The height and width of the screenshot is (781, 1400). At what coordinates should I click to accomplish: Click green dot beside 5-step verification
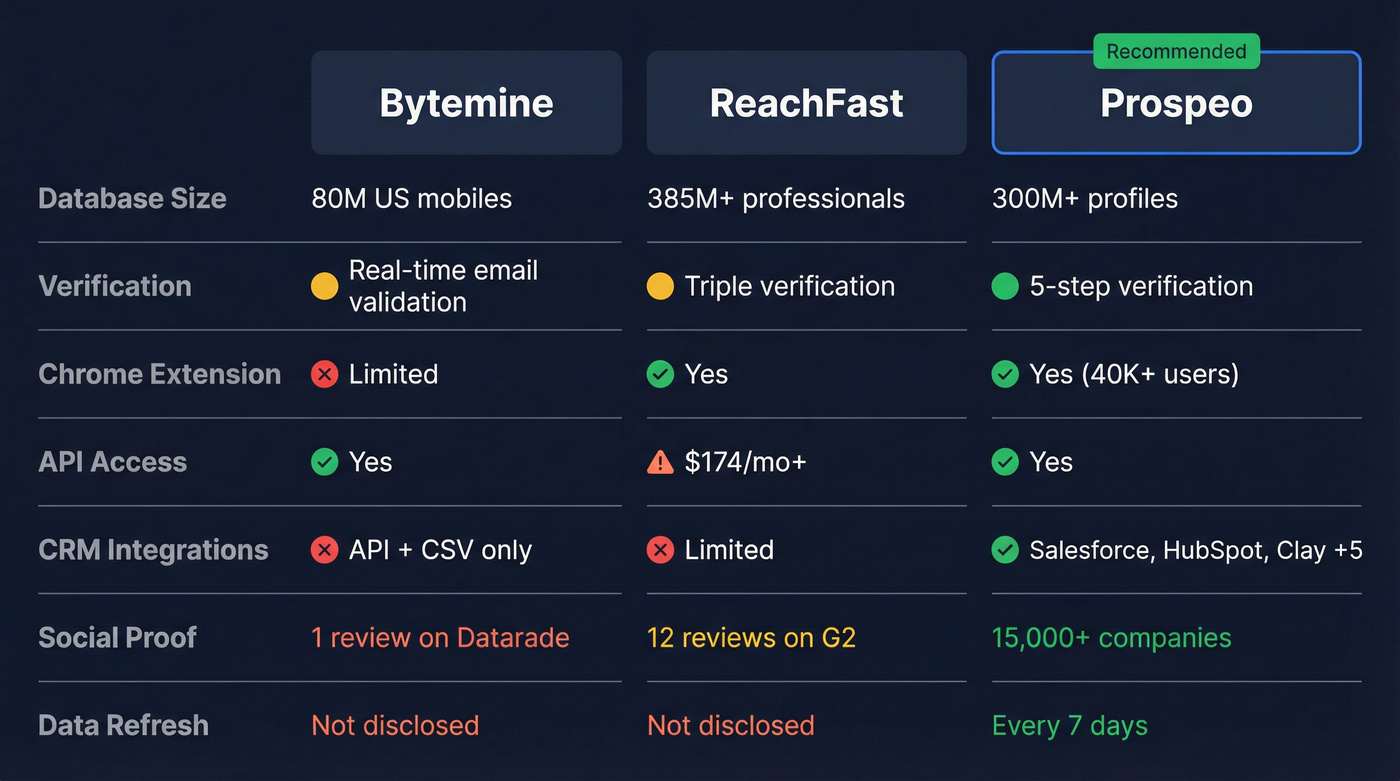click(x=1005, y=286)
